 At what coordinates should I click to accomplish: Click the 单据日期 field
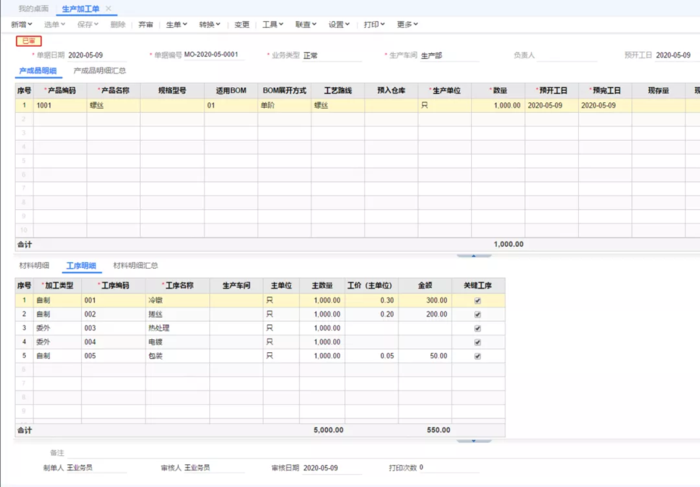point(97,55)
